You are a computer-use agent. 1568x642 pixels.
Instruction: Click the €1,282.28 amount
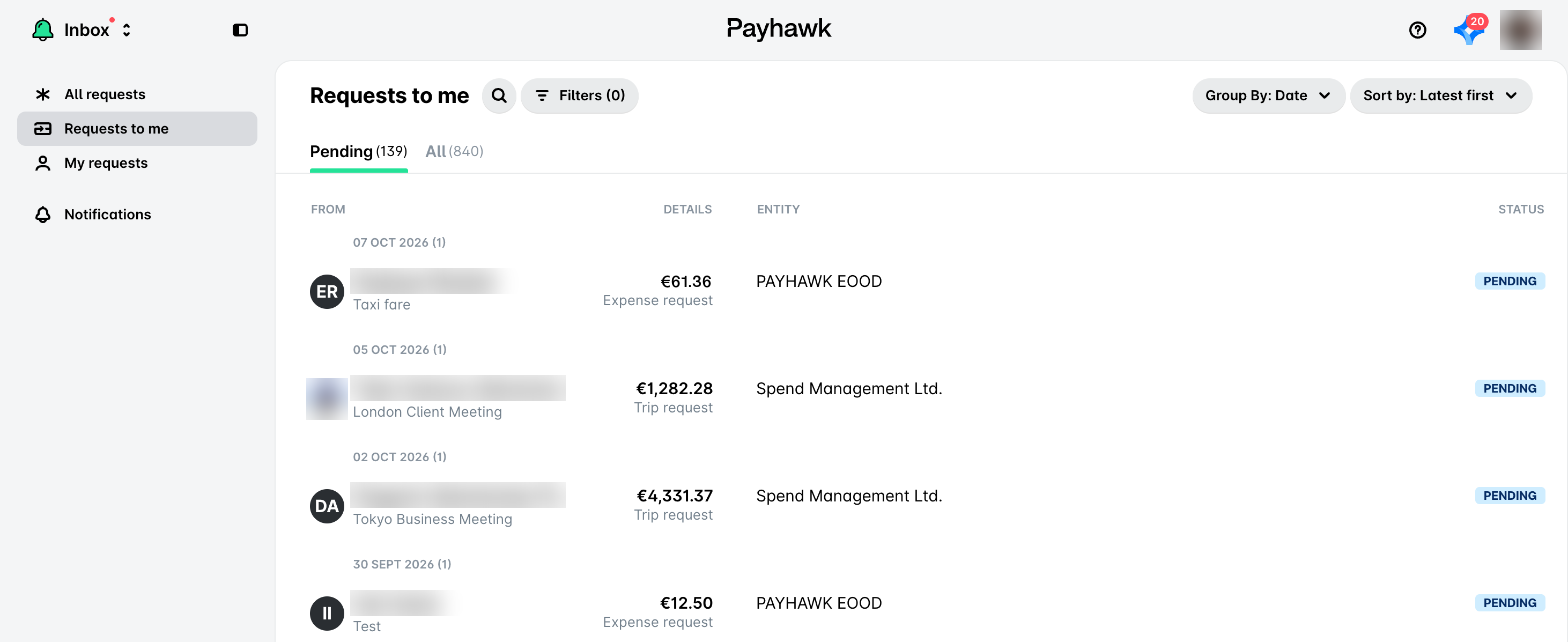coord(675,389)
